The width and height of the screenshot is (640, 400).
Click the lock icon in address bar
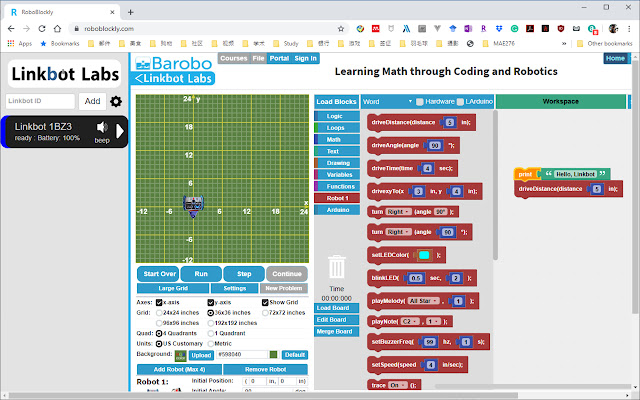[76, 29]
